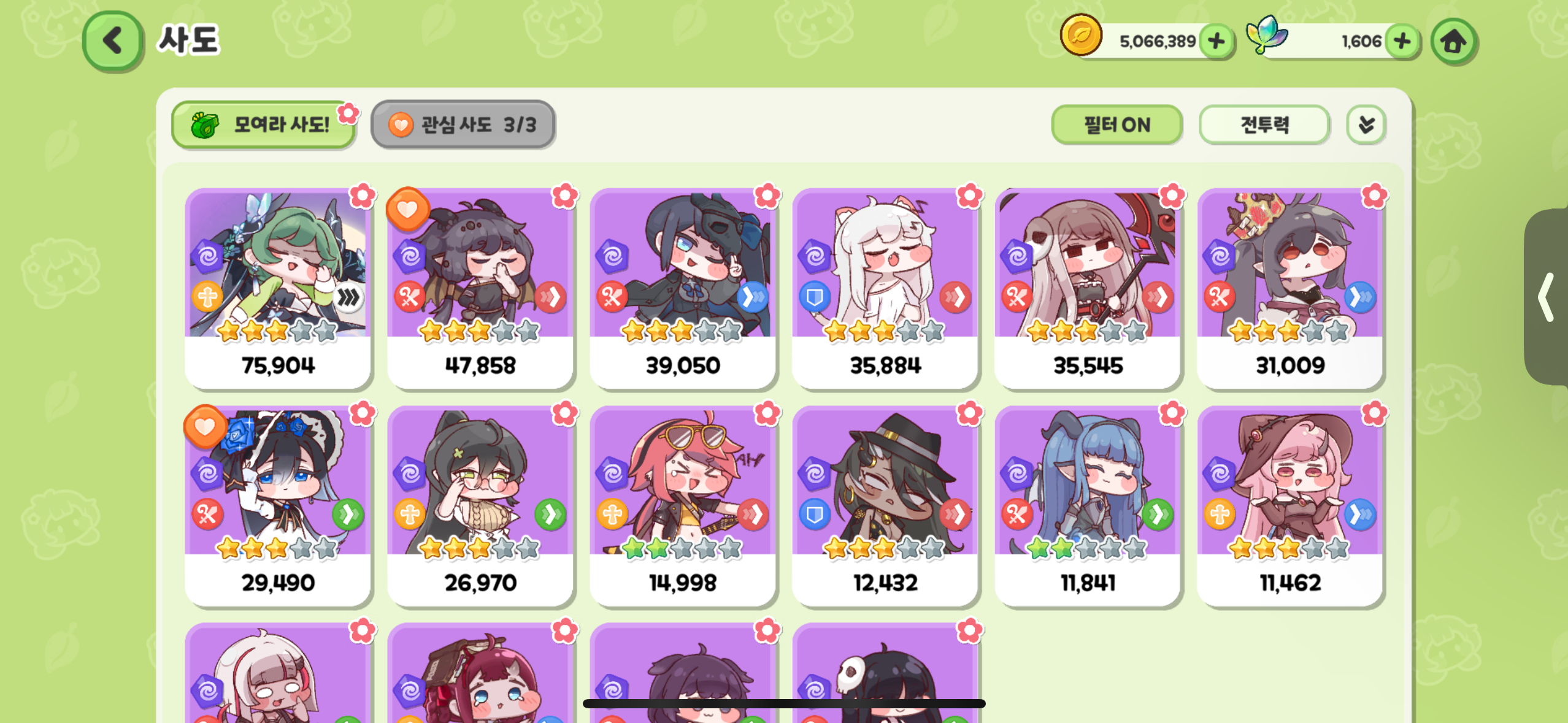Open character card with 39,050 power
Image resolution: width=1568 pixels, height=723 pixels.
pyautogui.click(x=683, y=288)
